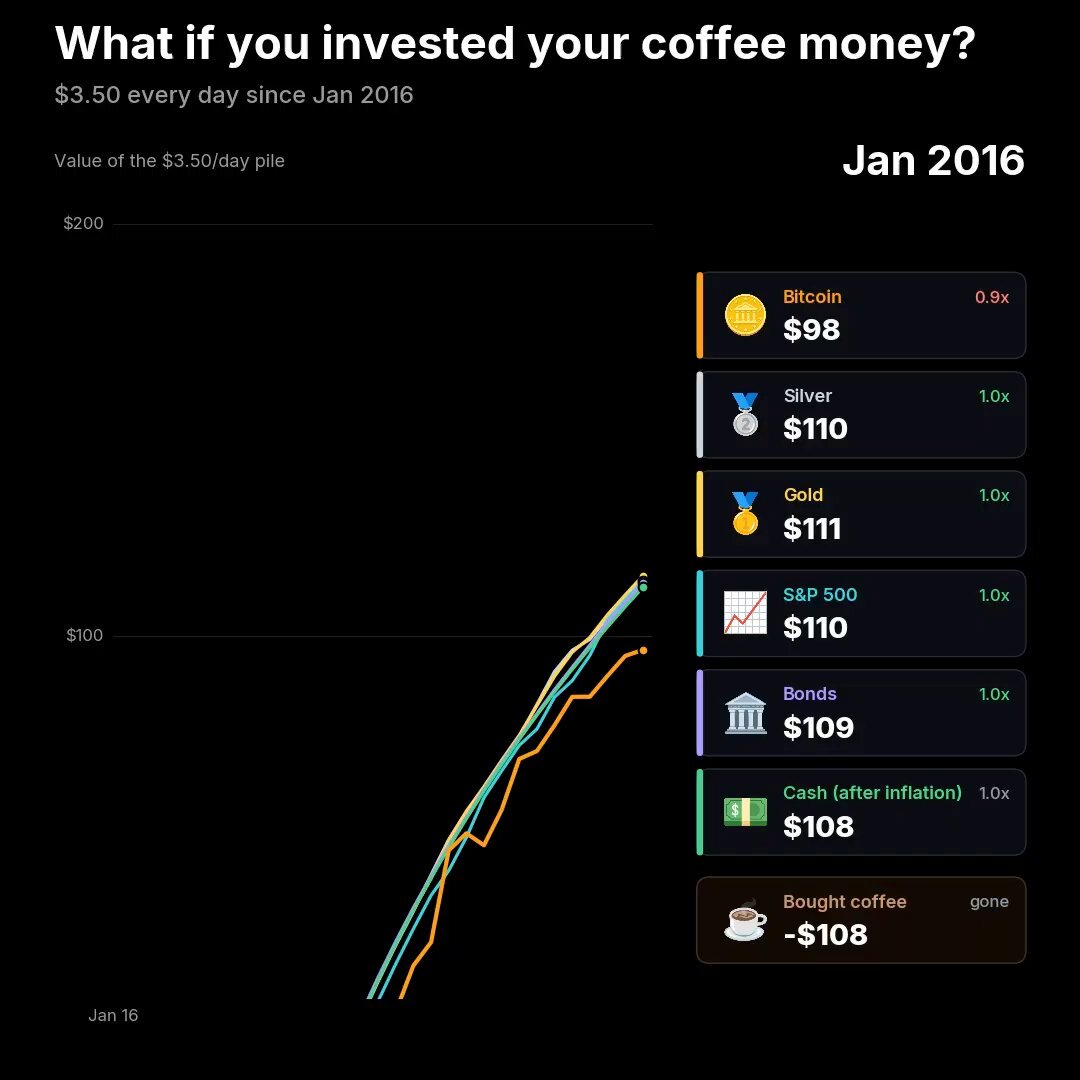Screen dimensions: 1080x1080
Task: Click the Bitcoin 0.9x multiplier label
Action: (x=992, y=297)
